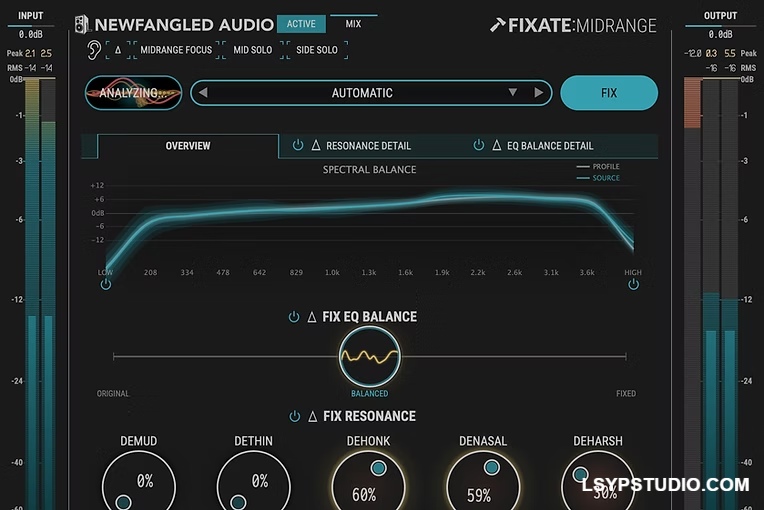The image size is (764, 510).
Task: Click the delta icon next to EQ Balance Detail
Action: click(x=497, y=145)
